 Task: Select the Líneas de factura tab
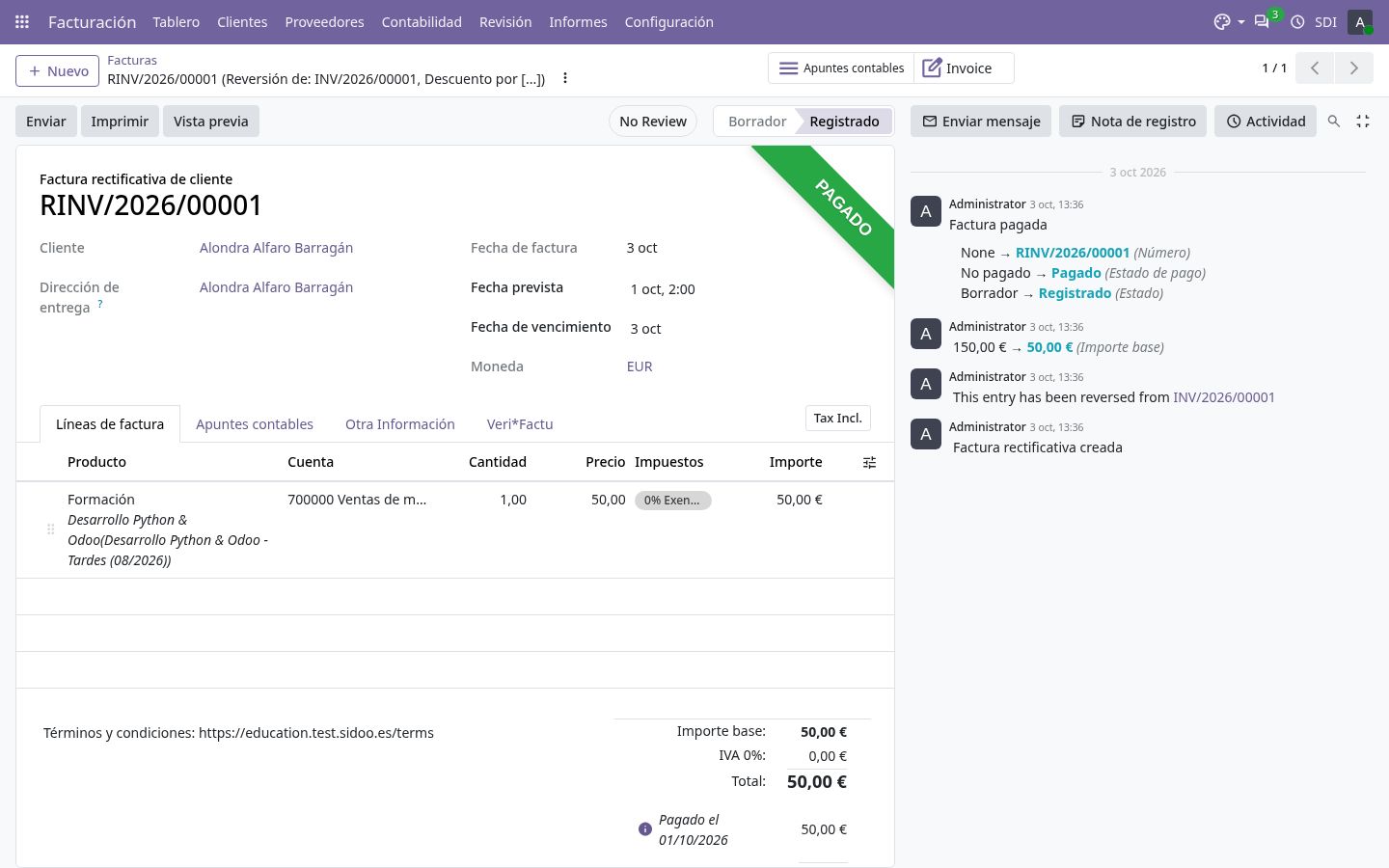point(110,424)
